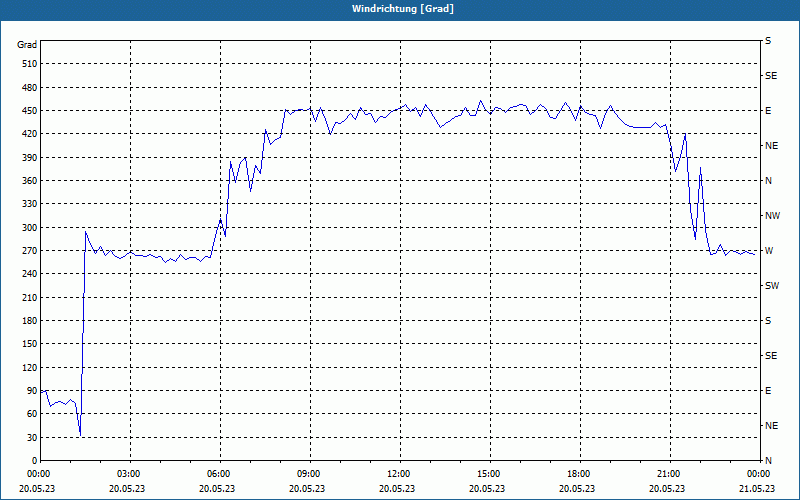Click the 00:00 label above 21.05.23
The height and width of the screenshot is (500, 800).
tap(757, 474)
